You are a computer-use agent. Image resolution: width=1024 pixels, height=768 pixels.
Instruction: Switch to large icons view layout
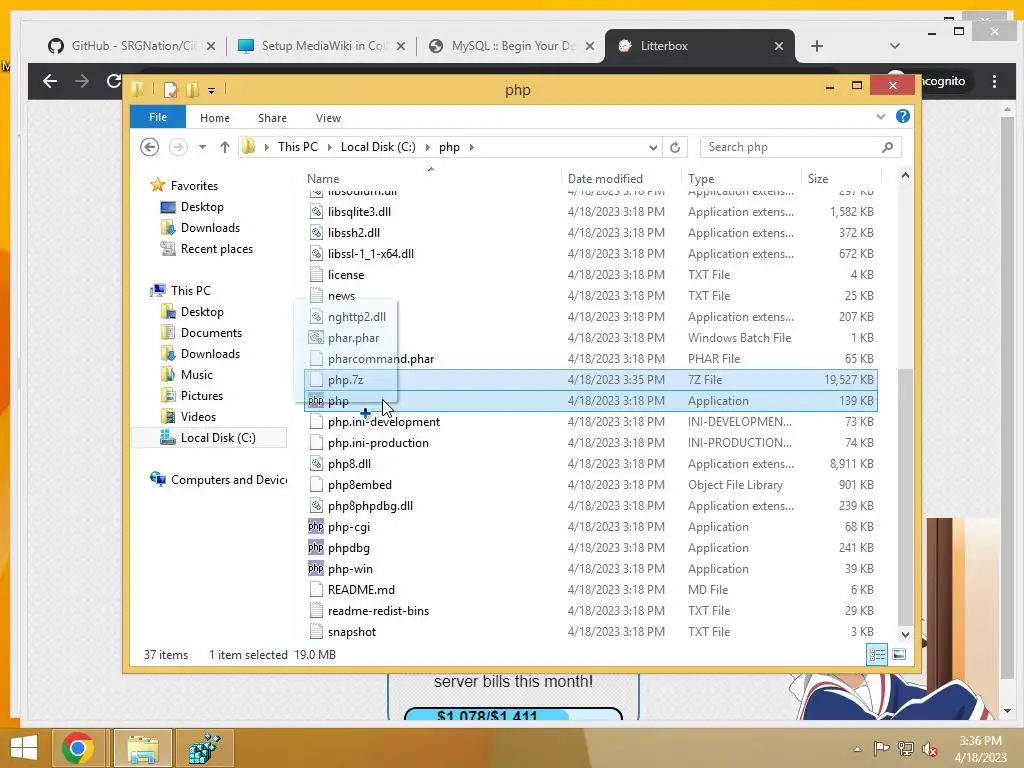[899, 654]
